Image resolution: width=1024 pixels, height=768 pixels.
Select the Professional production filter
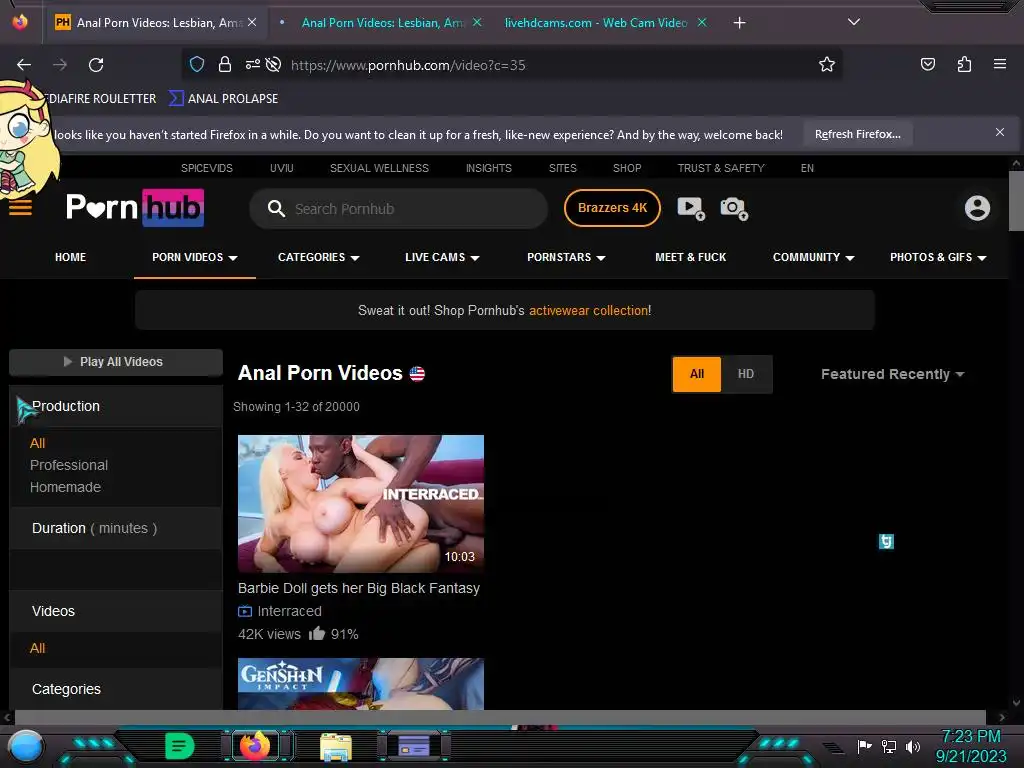click(69, 465)
